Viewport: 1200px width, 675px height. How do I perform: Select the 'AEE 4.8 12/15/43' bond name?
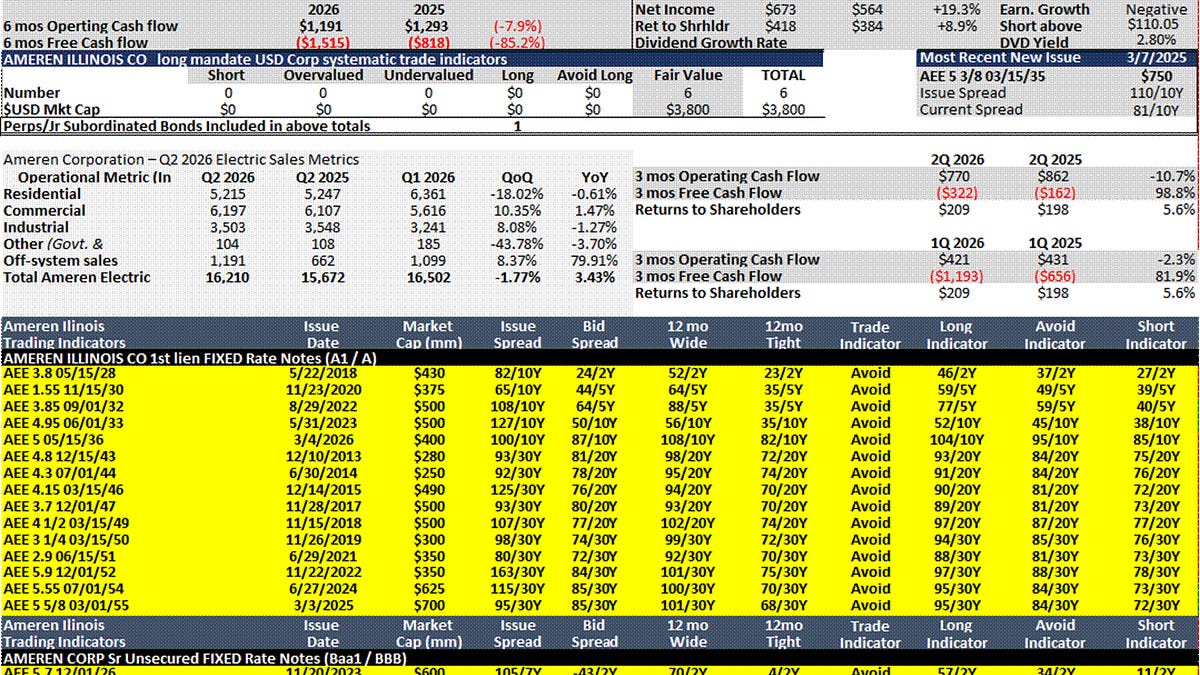click(x=59, y=457)
